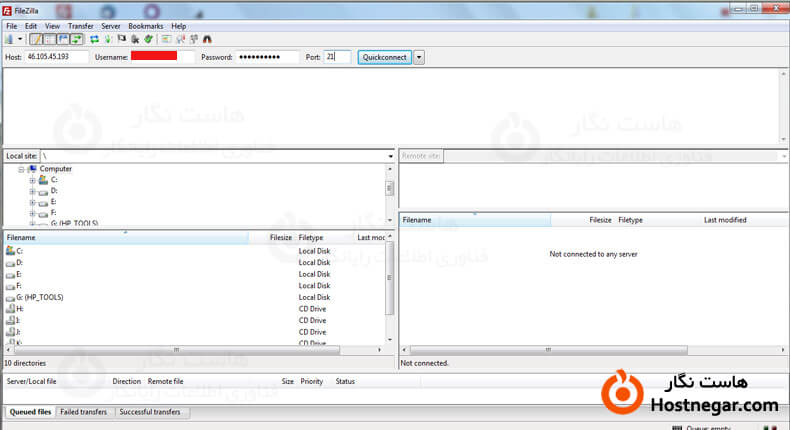Image resolution: width=790 pixels, height=430 pixels.
Task: Toggle the transfer queue display
Action: pyautogui.click(x=77, y=39)
